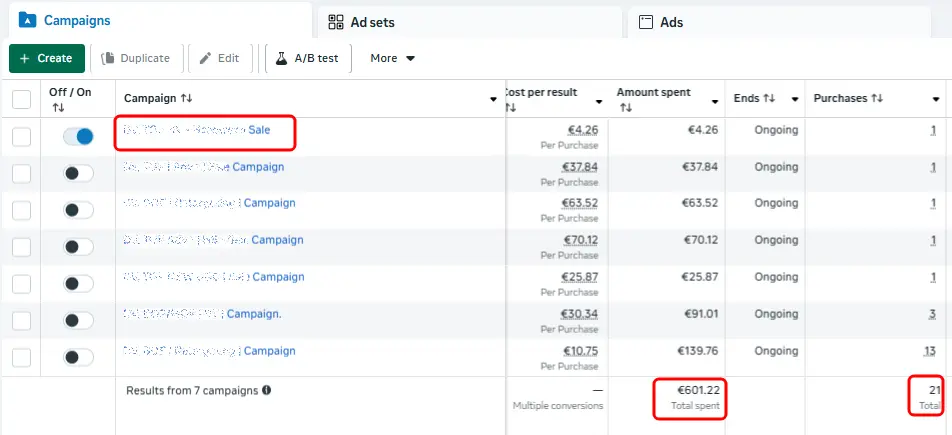
Task: Sort by the Amount spent arrows
Action: (x=625, y=108)
